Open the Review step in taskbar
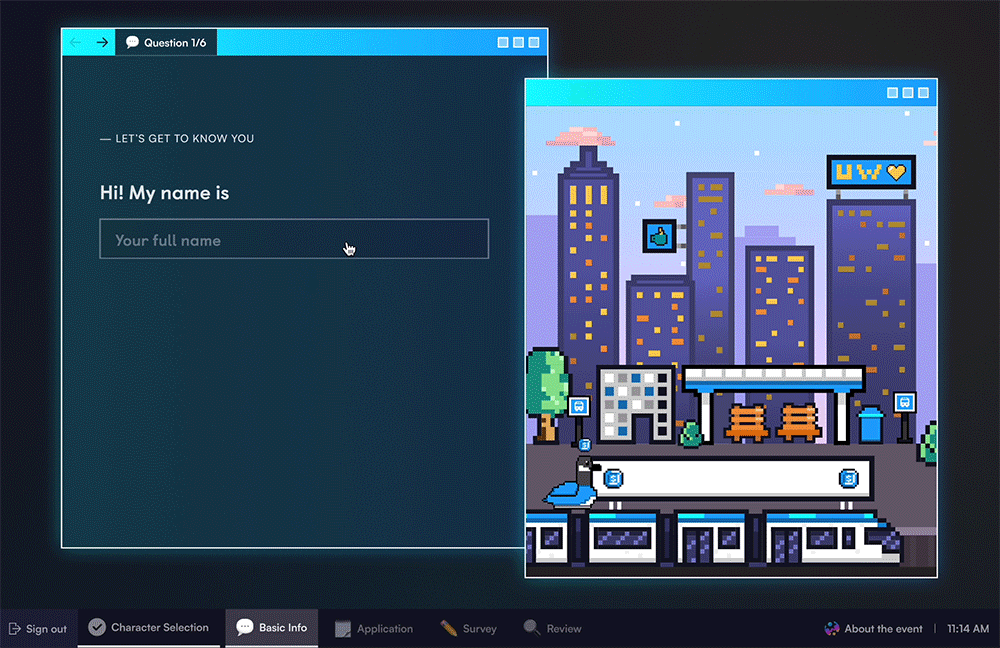 (552, 628)
